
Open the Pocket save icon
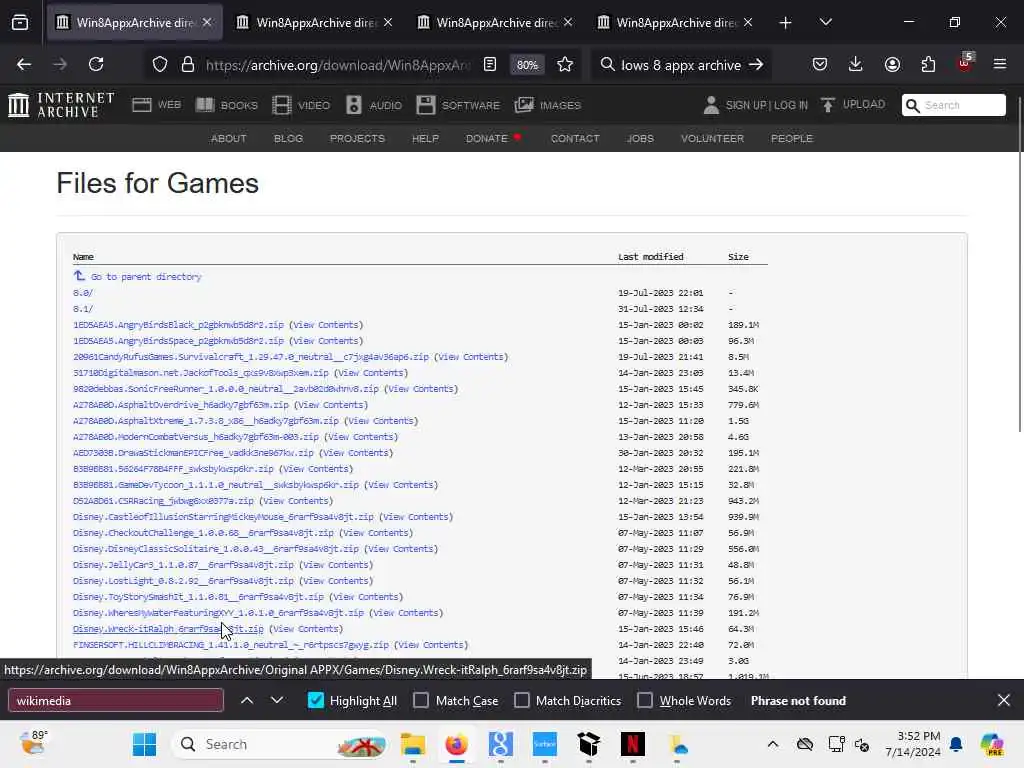pyautogui.click(x=820, y=65)
